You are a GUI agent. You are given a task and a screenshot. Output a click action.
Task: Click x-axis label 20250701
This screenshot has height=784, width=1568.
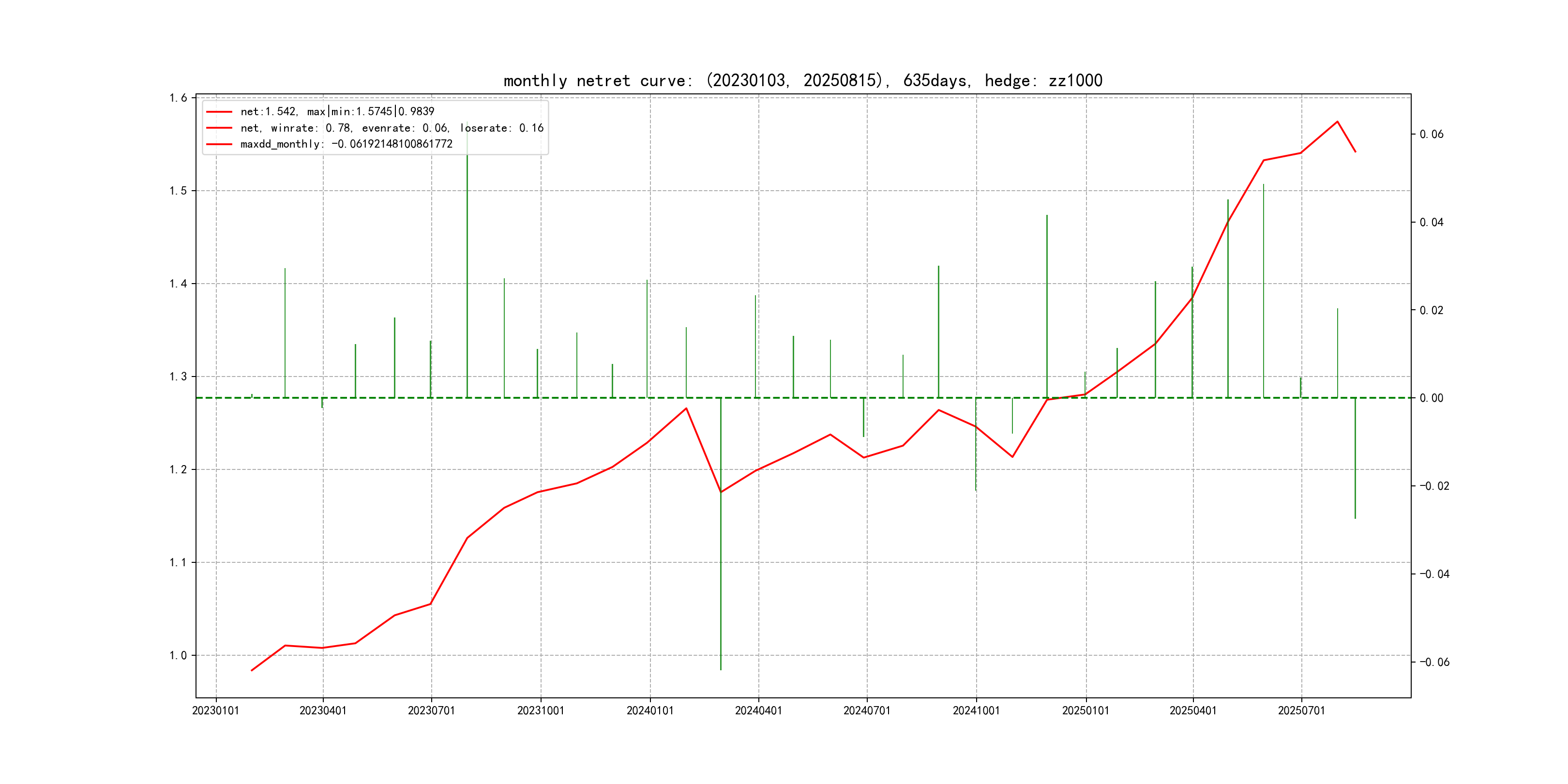click(1301, 710)
